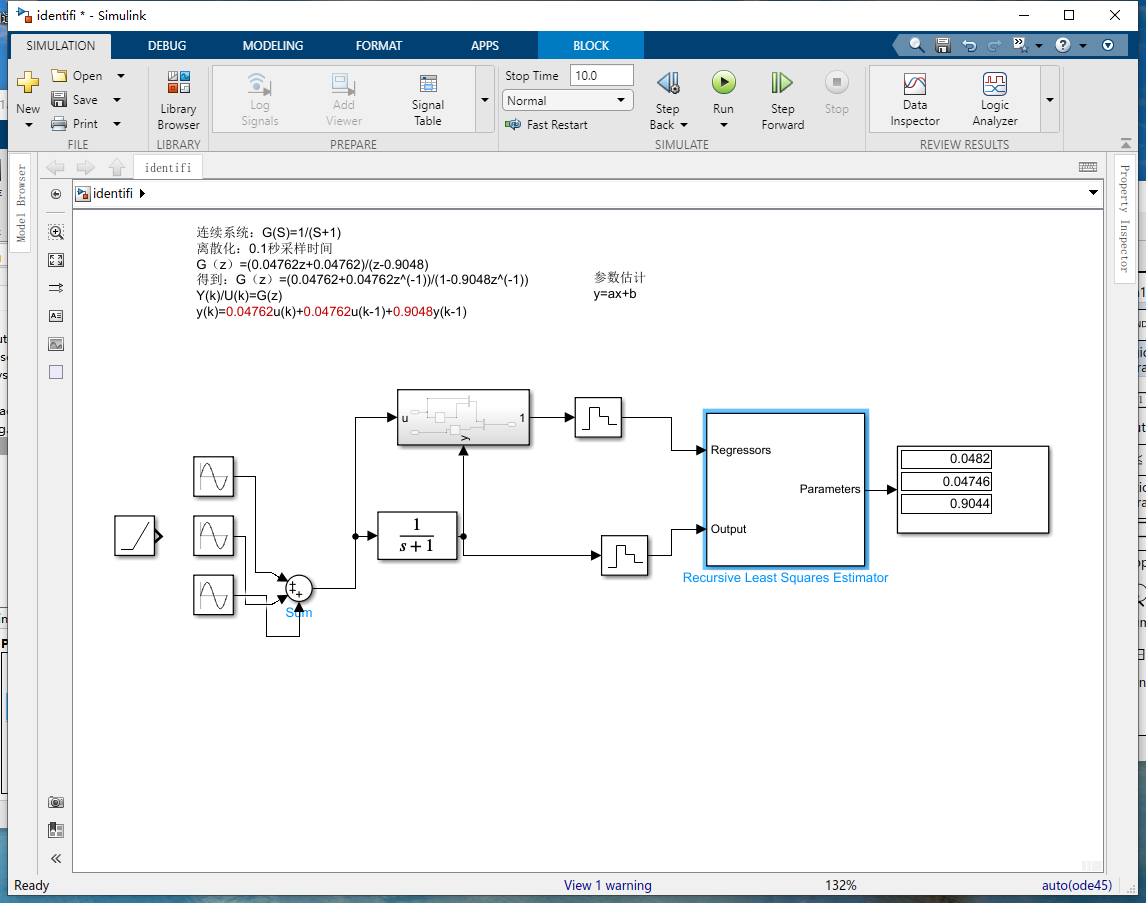Click Fit to View in the canvas palette
Screen dimensions: 1146x903
click(56, 260)
